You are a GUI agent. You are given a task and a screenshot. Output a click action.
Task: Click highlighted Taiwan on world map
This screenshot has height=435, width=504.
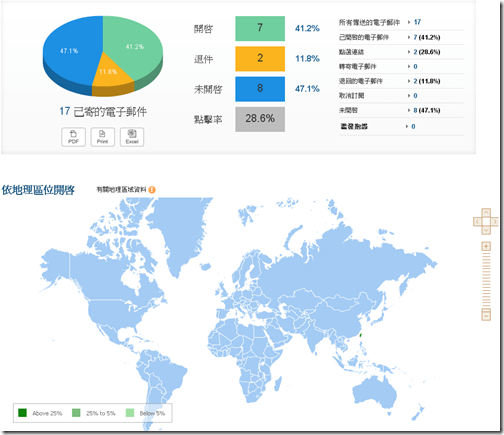pyautogui.click(x=360, y=334)
